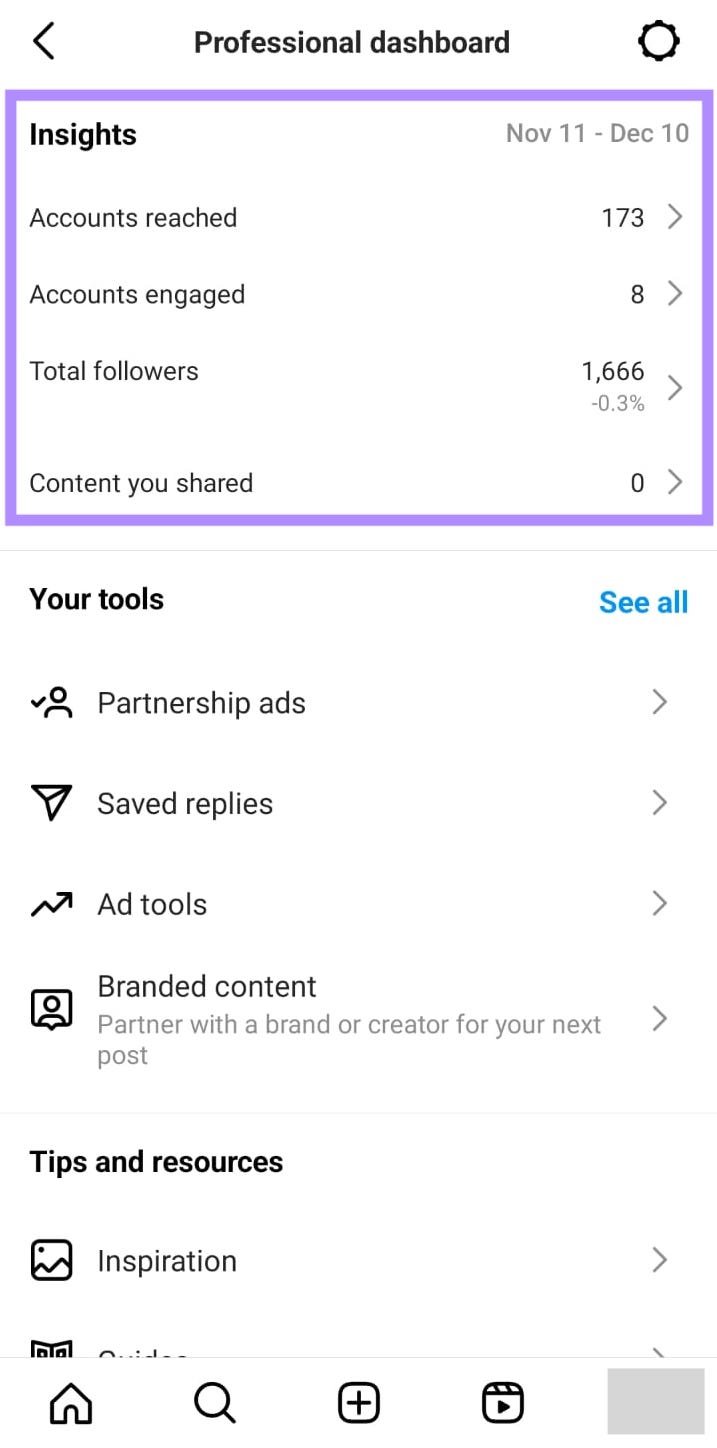Tap the See all link for Your tools
This screenshot has width=717, height=1448.
[643, 601]
